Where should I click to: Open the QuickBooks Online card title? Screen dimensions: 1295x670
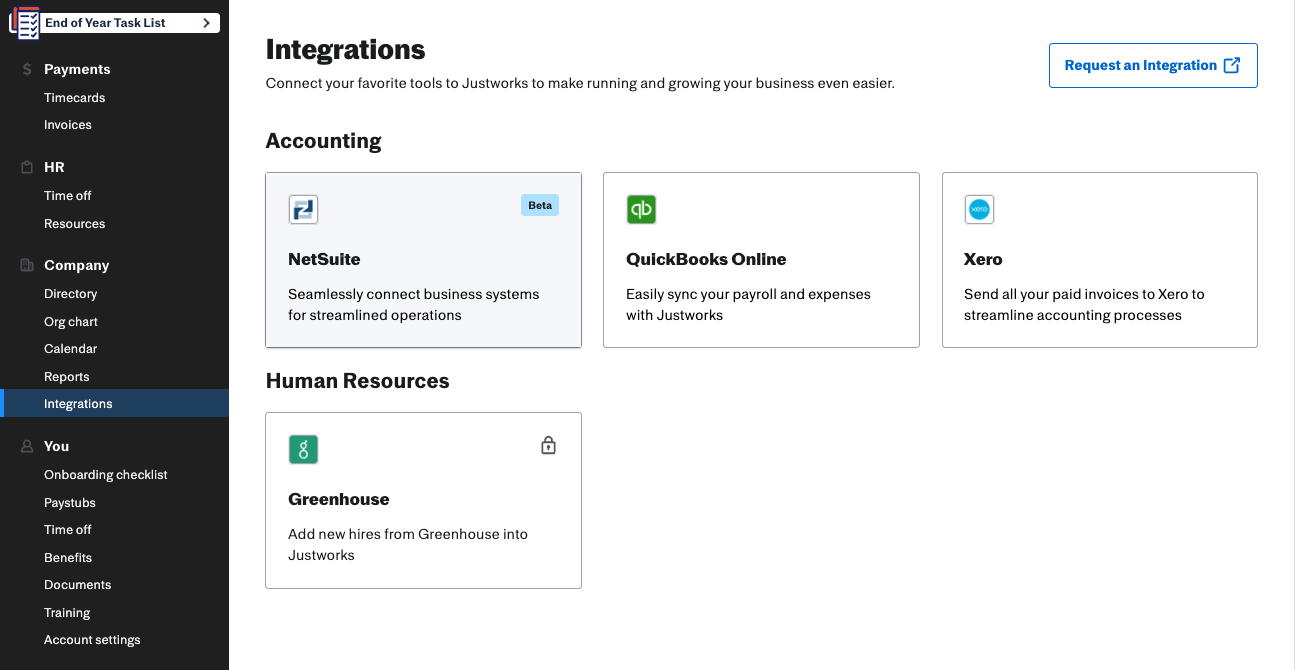tap(706, 259)
